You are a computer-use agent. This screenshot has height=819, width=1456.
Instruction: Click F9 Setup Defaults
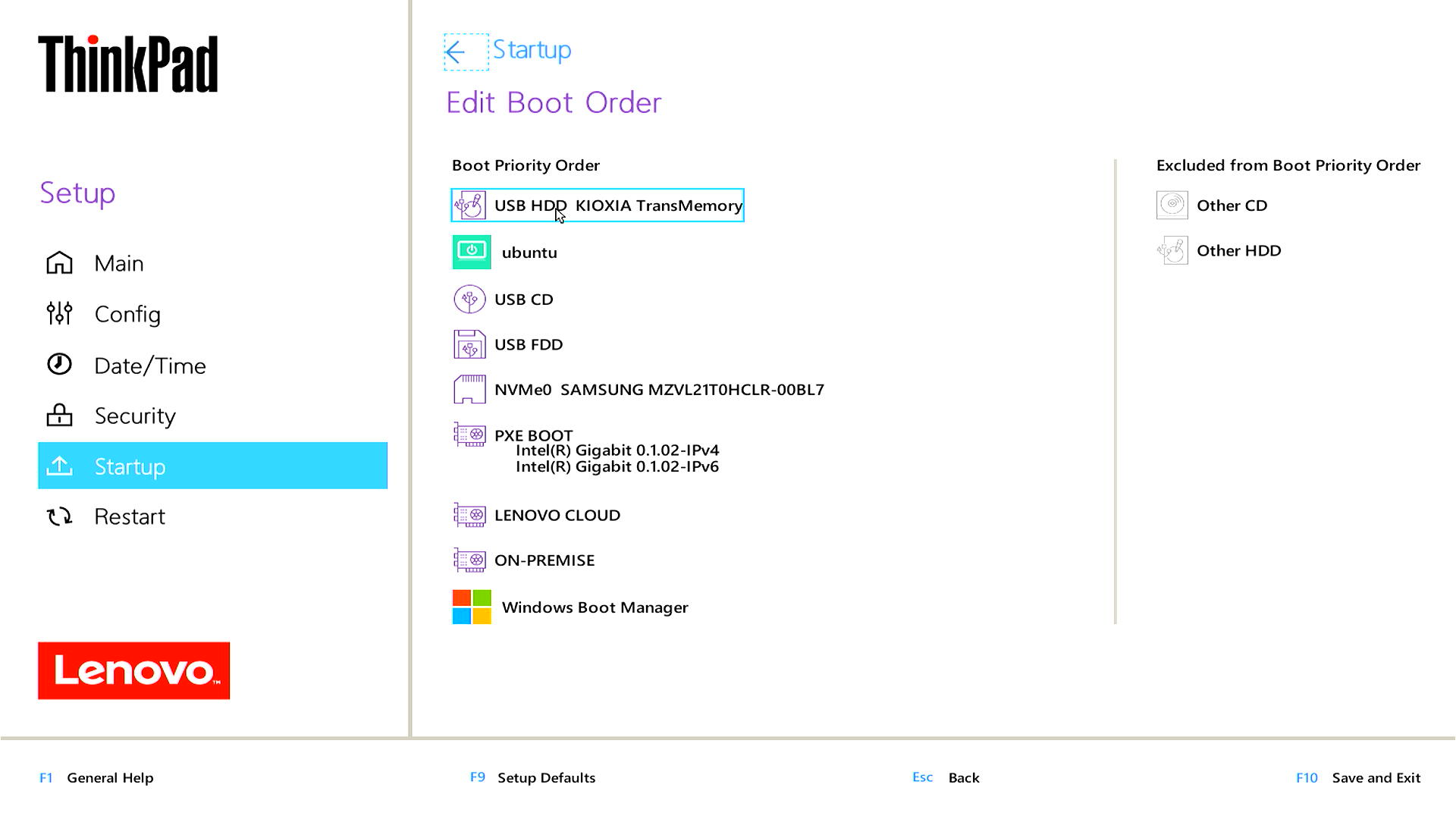532,778
